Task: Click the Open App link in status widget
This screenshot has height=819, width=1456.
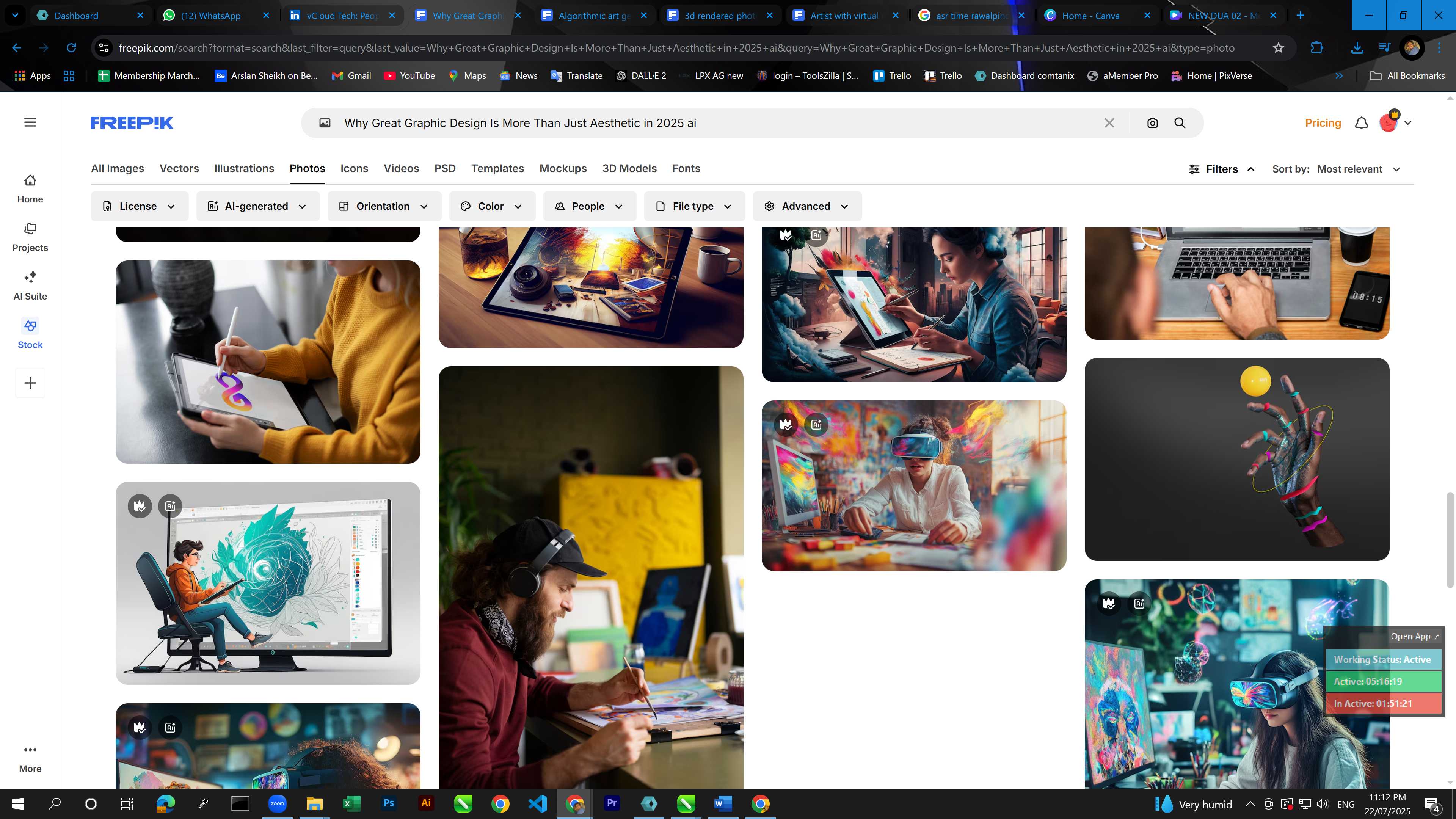Action: point(1414,637)
